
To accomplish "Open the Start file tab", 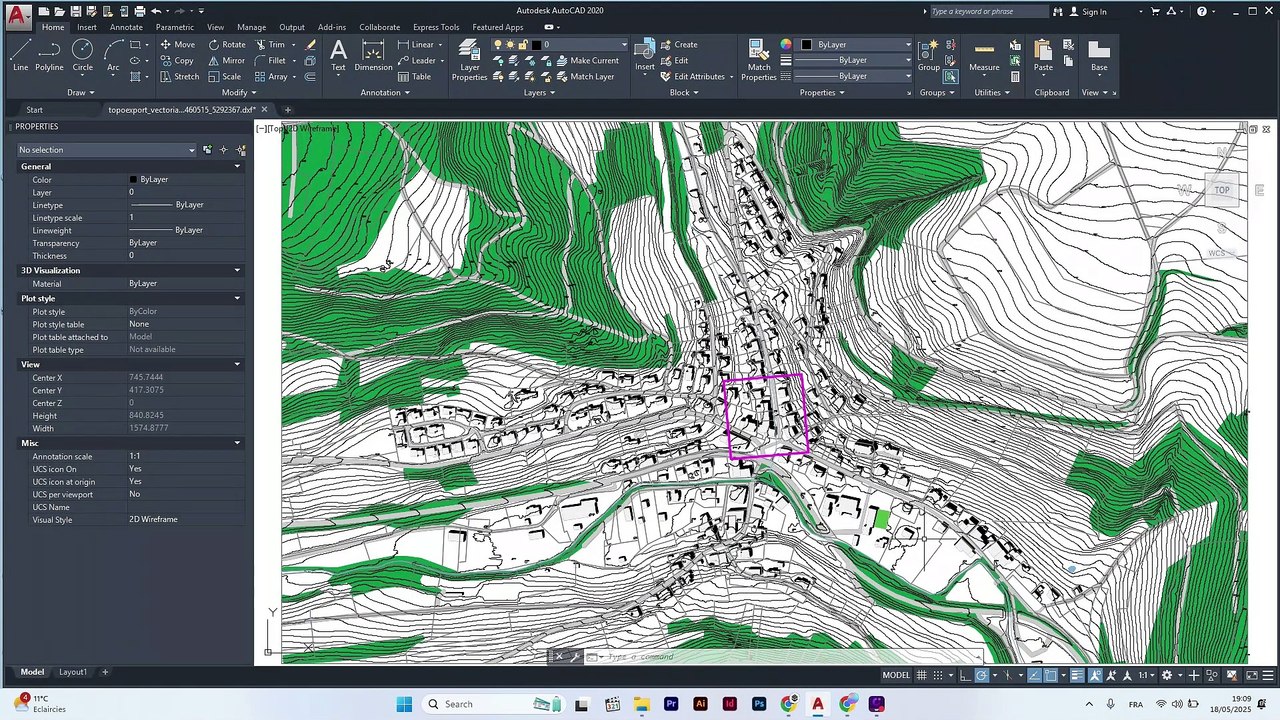I will [34, 110].
